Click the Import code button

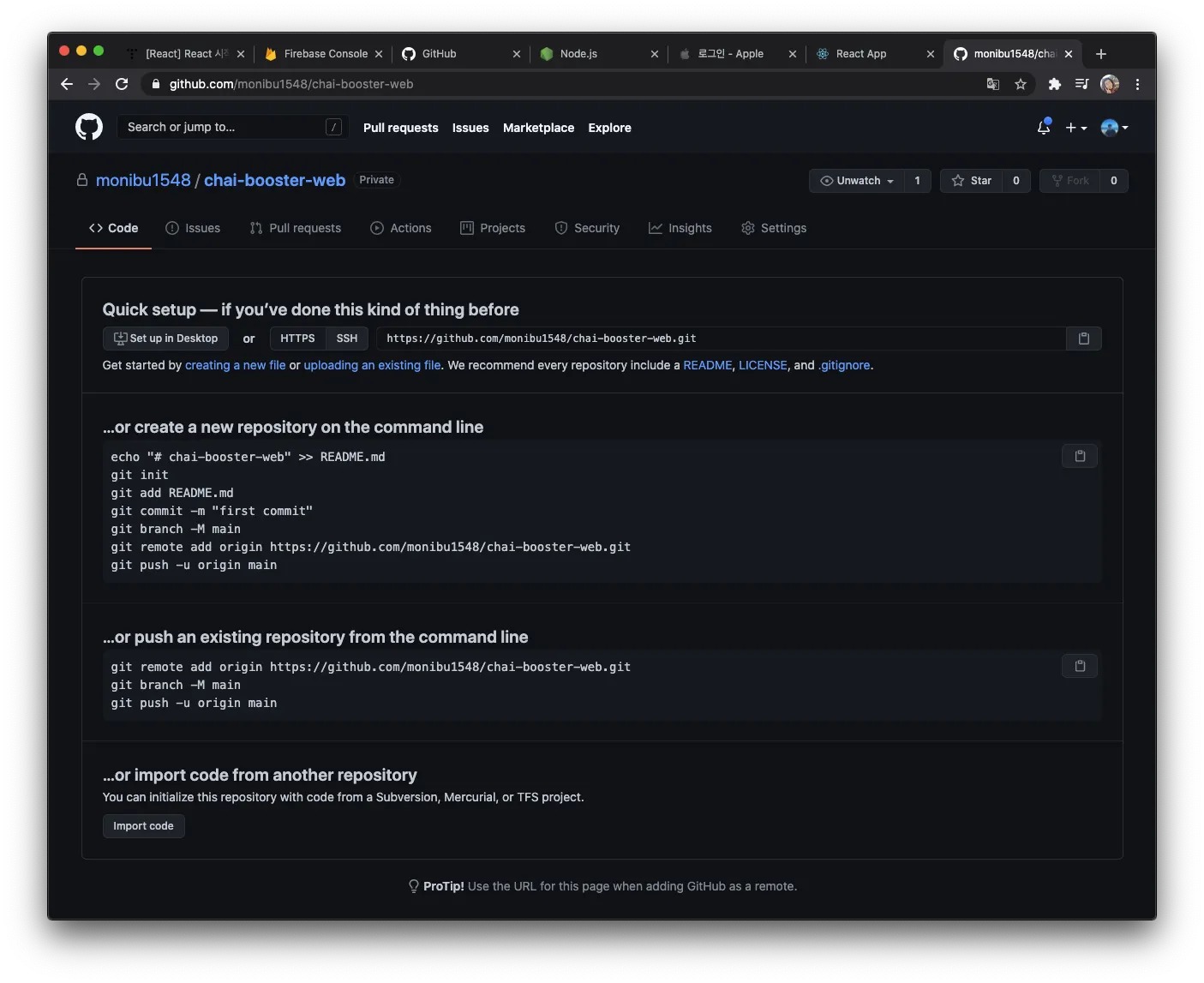coord(143,826)
